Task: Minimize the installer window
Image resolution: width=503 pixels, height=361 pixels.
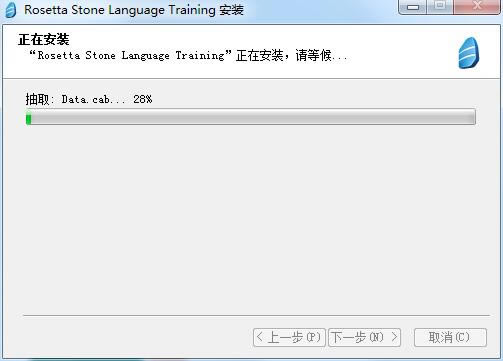Action: [412, 7]
